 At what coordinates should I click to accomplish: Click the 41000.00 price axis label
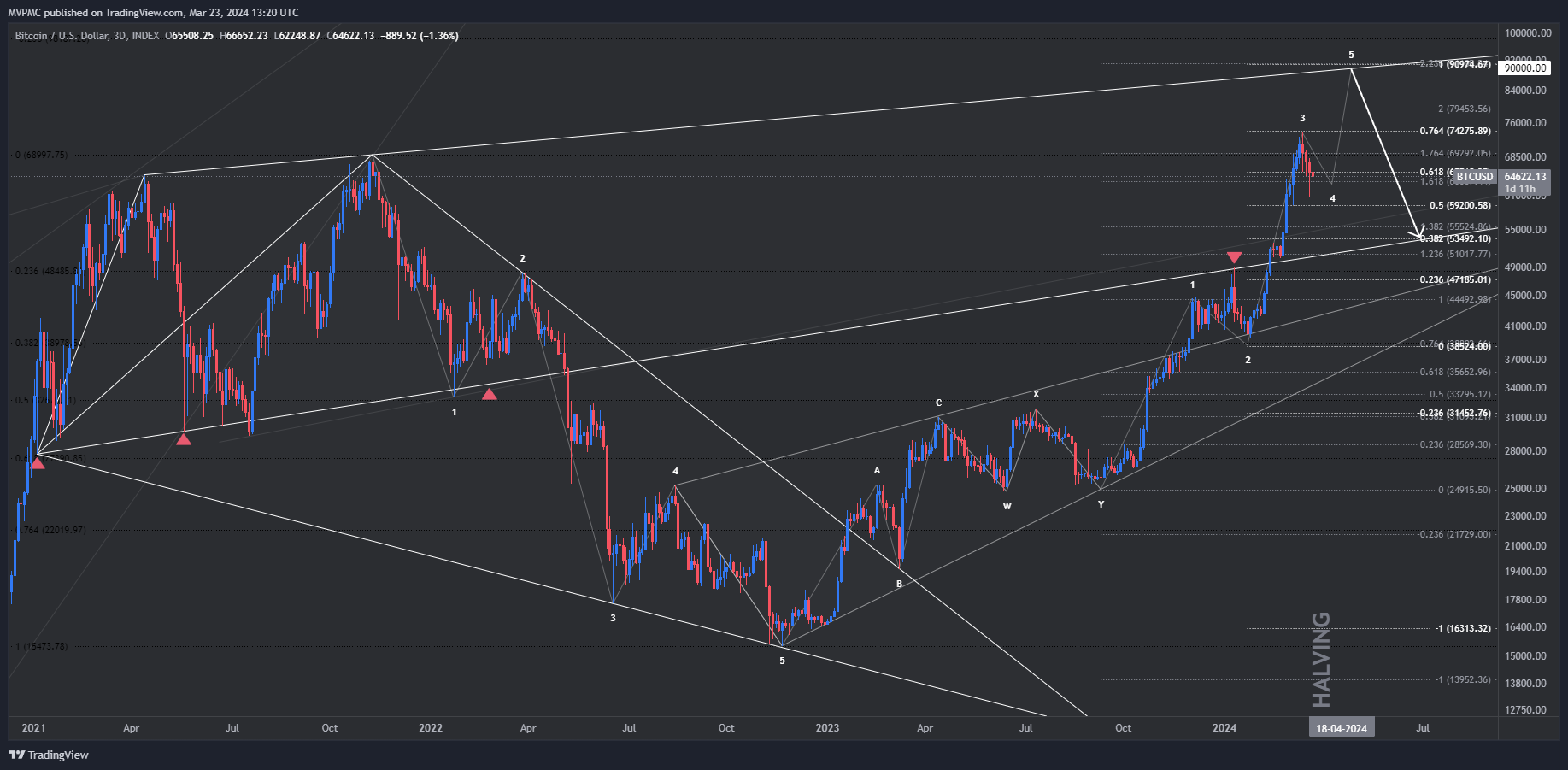coord(1525,326)
